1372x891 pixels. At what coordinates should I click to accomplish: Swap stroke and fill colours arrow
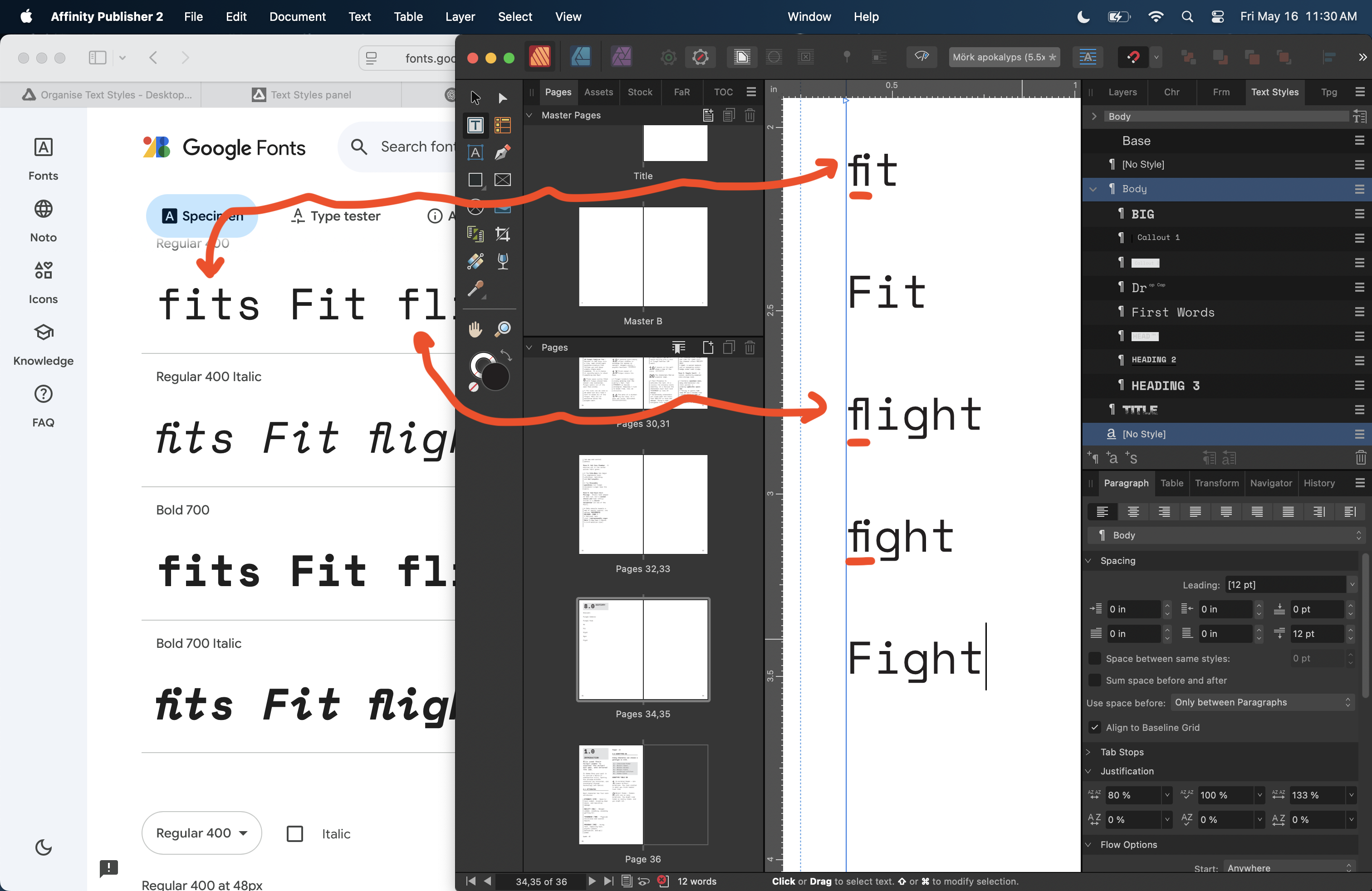505,355
